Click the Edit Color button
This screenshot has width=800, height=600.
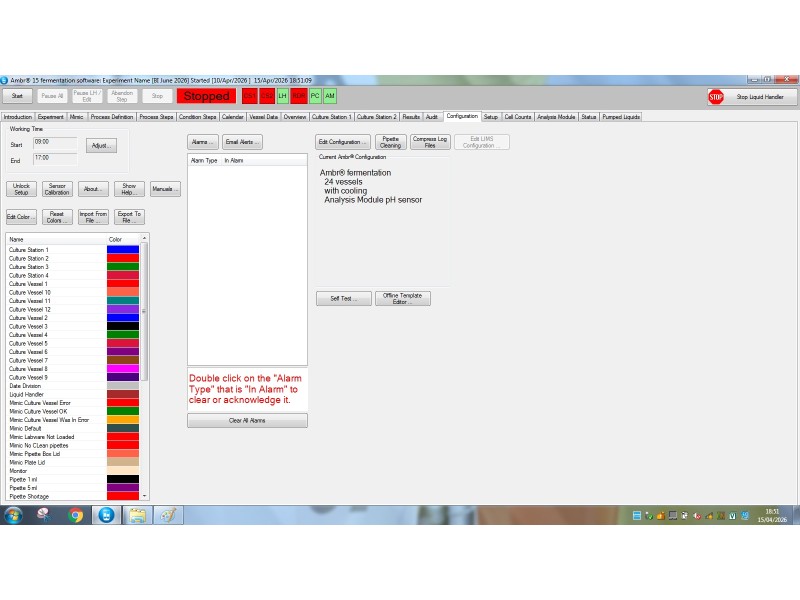(21, 217)
